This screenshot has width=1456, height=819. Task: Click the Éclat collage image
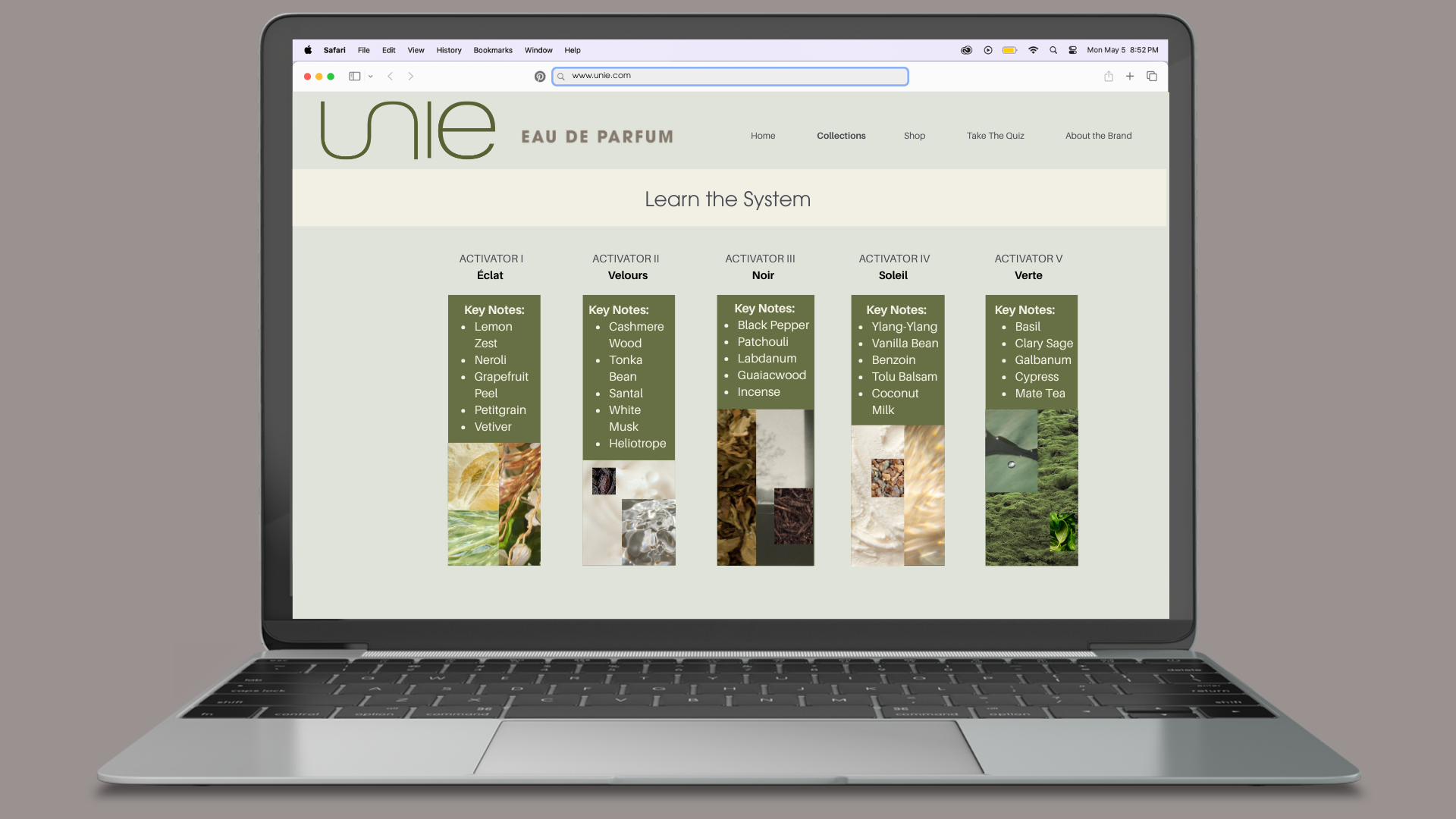(494, 504)
